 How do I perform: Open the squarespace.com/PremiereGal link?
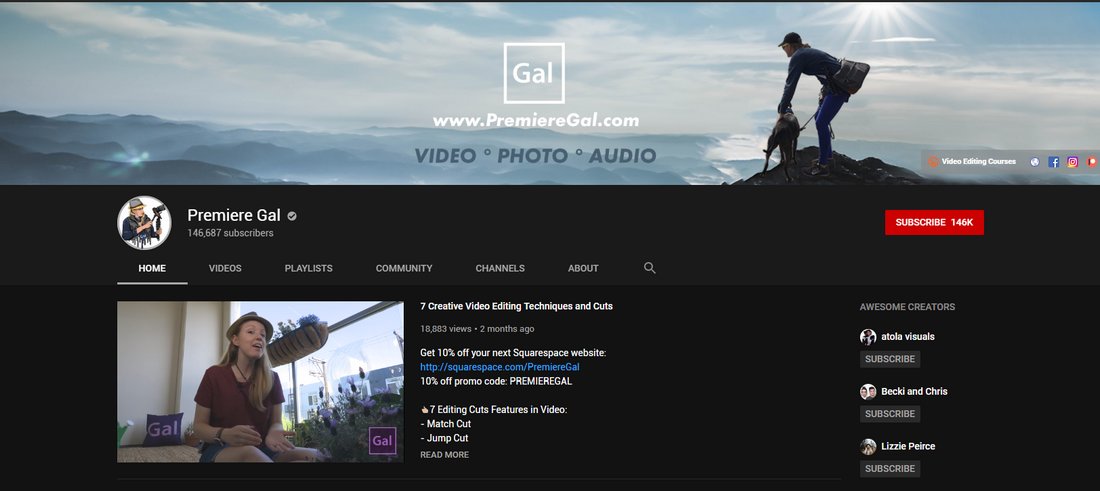coord(499,367)
